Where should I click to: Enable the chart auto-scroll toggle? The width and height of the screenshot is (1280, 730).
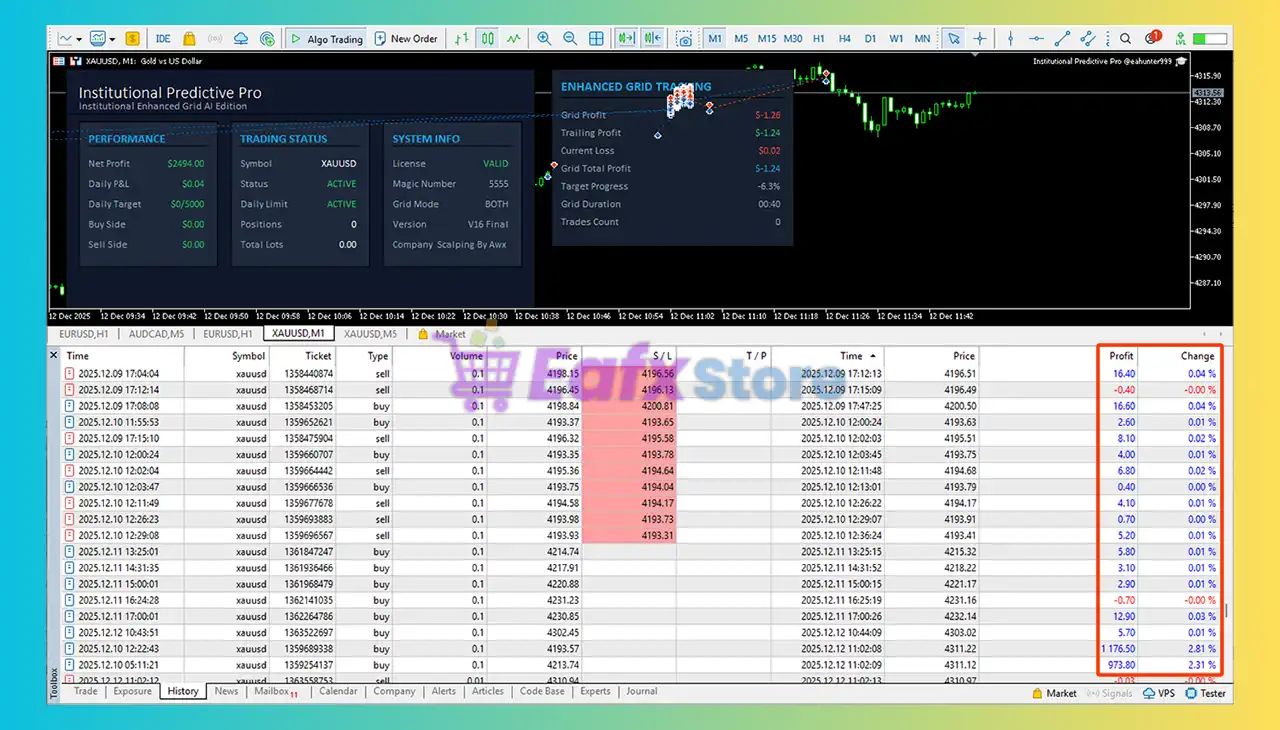[x=627, y=39]
